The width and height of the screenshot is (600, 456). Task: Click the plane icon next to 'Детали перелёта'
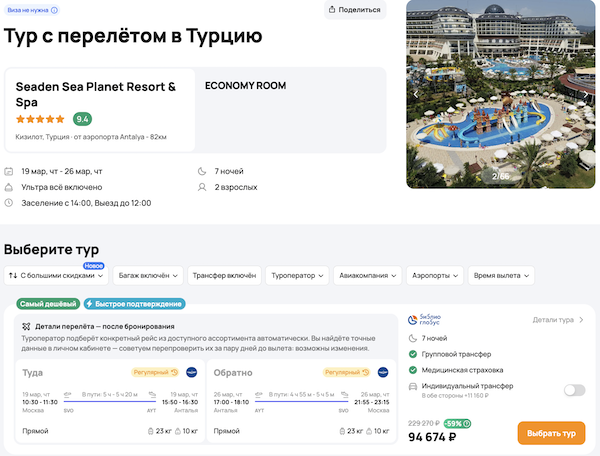(x=26, y=327)
